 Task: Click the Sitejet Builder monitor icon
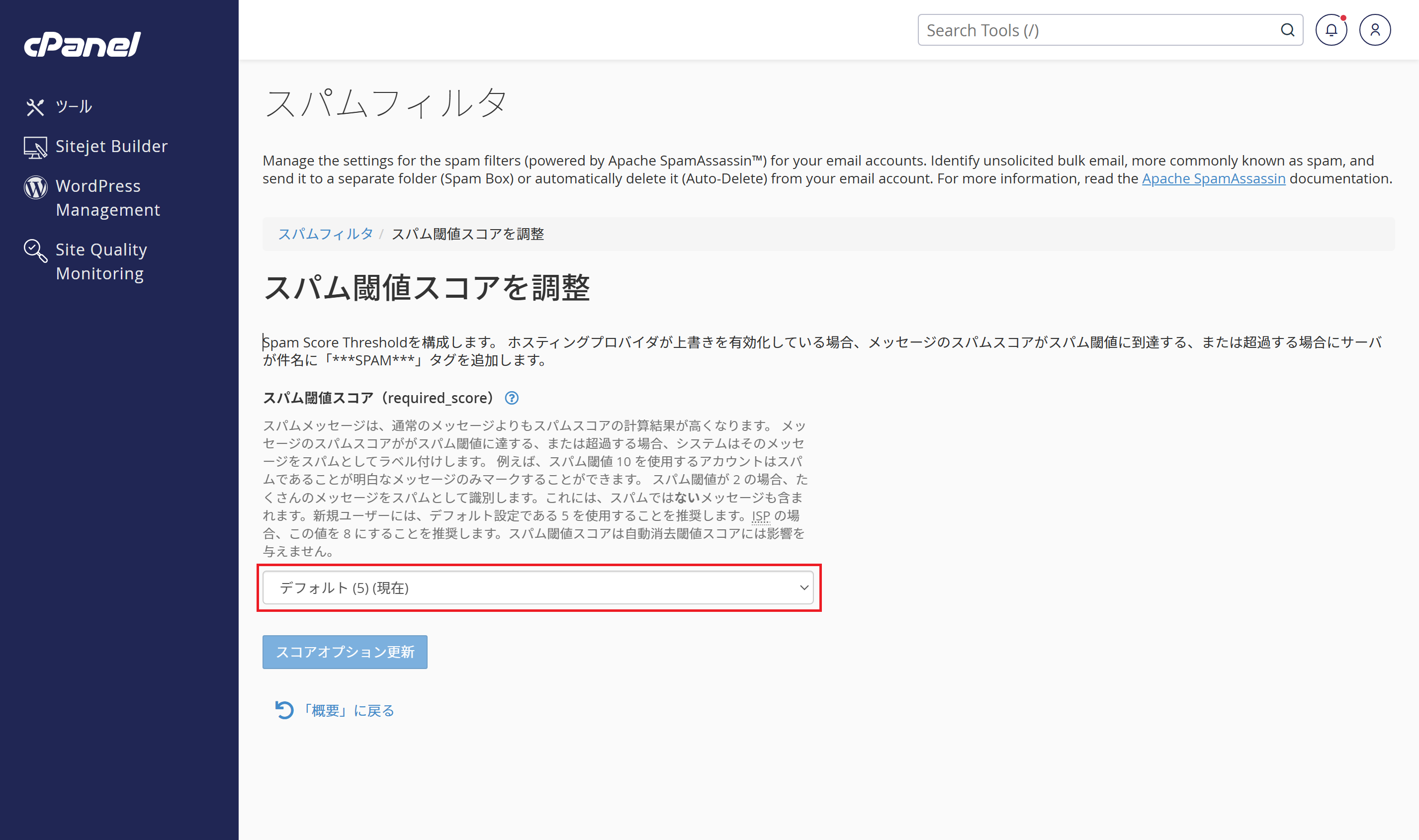pos(35,147)
